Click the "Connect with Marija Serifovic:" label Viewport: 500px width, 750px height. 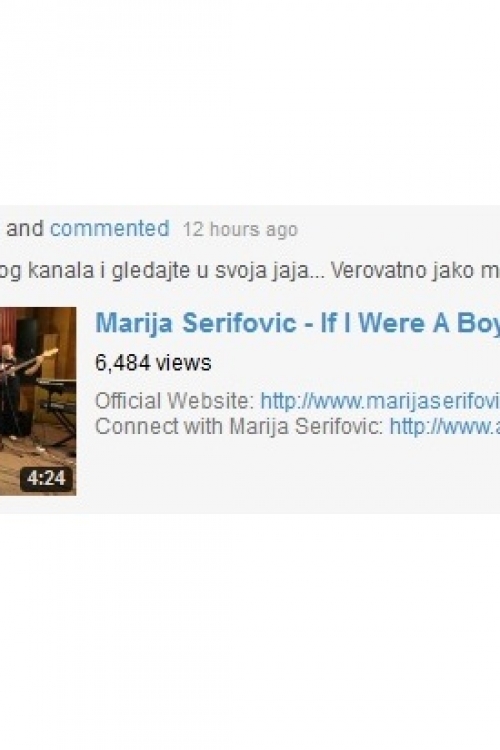pos(239,426)
